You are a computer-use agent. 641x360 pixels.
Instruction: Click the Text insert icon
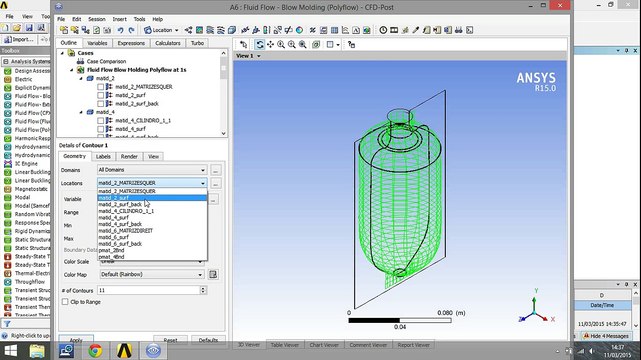pos(356,30)
